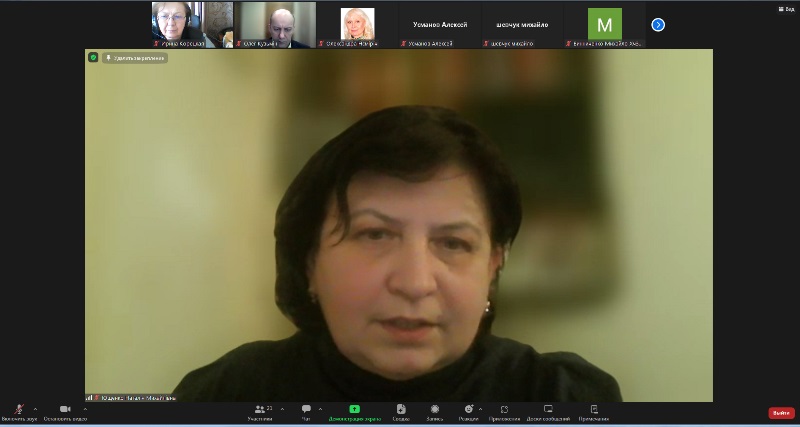Open audio options arrow beside microphone

(35, 409)
